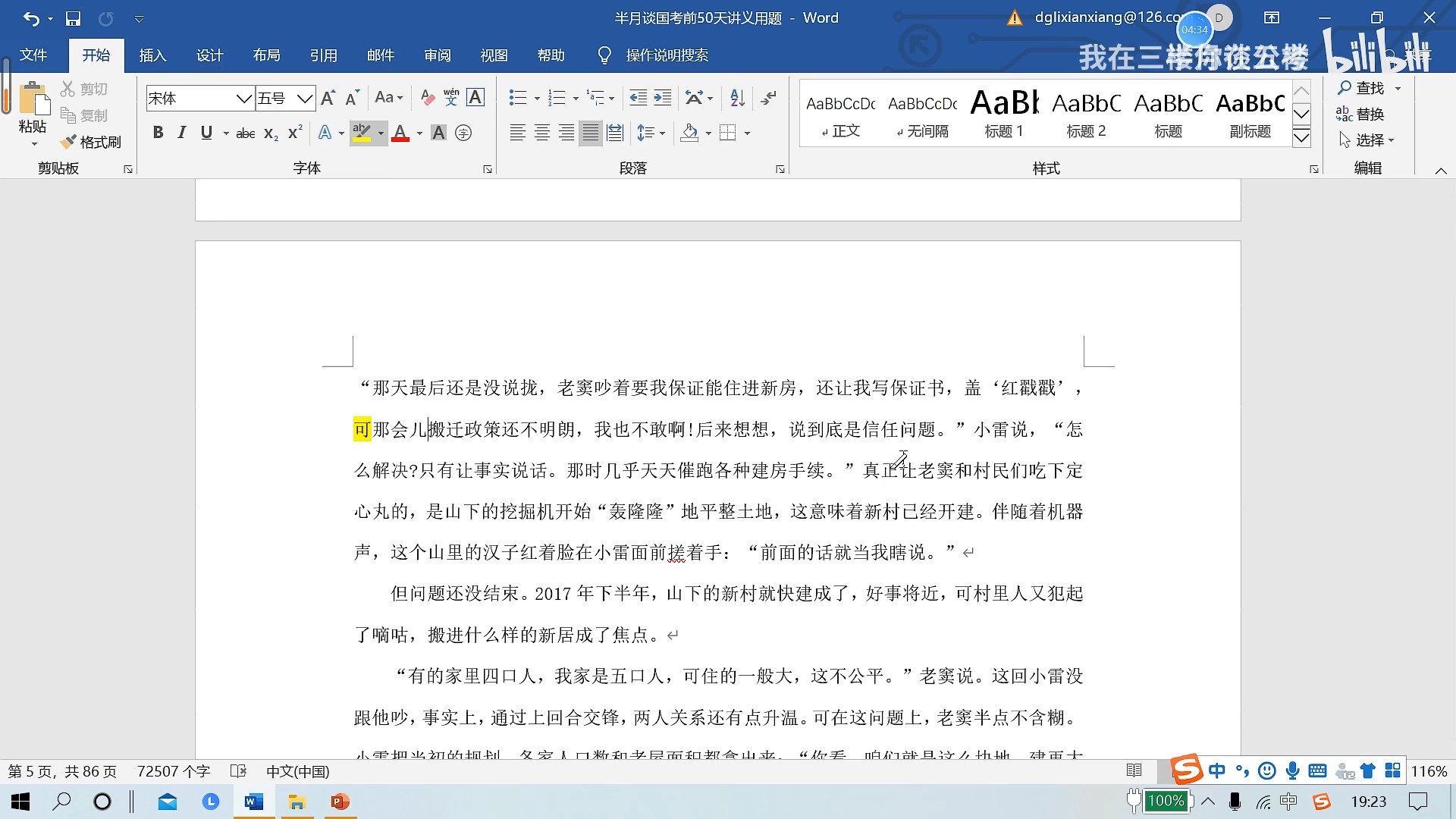Click the Copy (复制) button
1456x819 pixels.
(84, 115)
